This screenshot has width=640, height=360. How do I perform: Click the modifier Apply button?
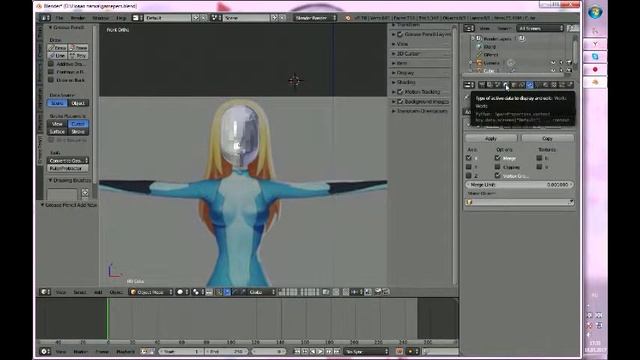(x=491, y=138)
